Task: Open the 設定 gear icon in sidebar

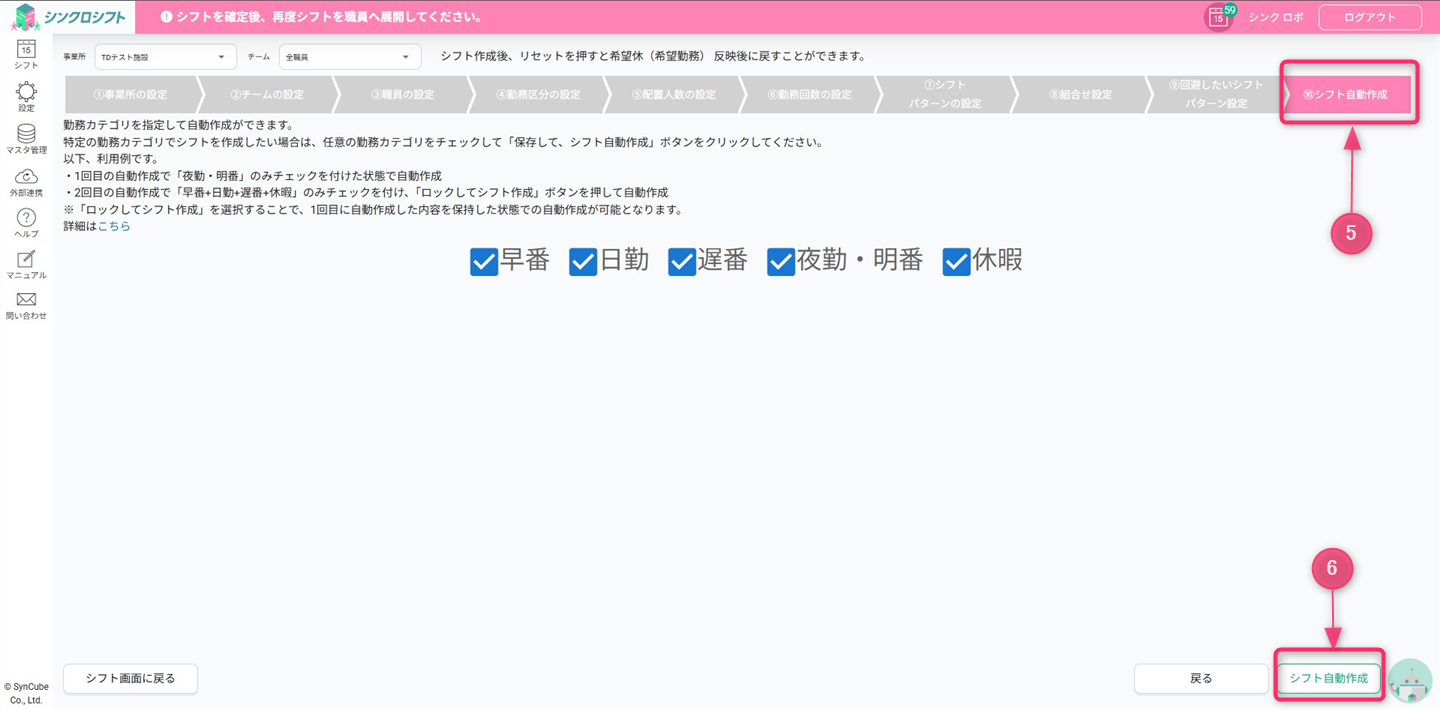Action: click(x=26, y=95)
